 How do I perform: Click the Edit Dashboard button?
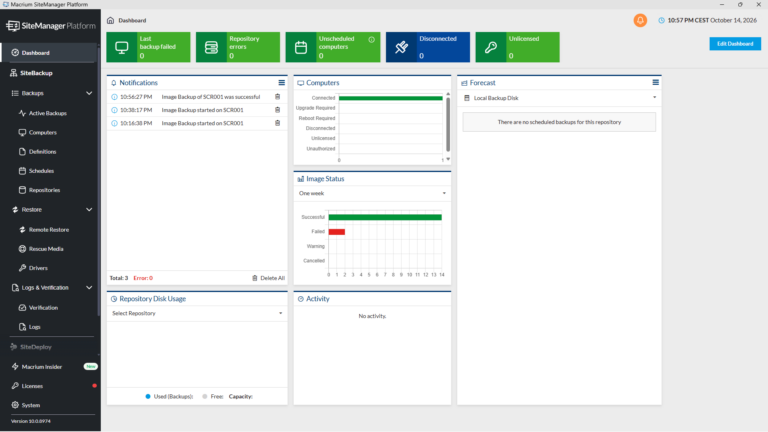(735, 44)
